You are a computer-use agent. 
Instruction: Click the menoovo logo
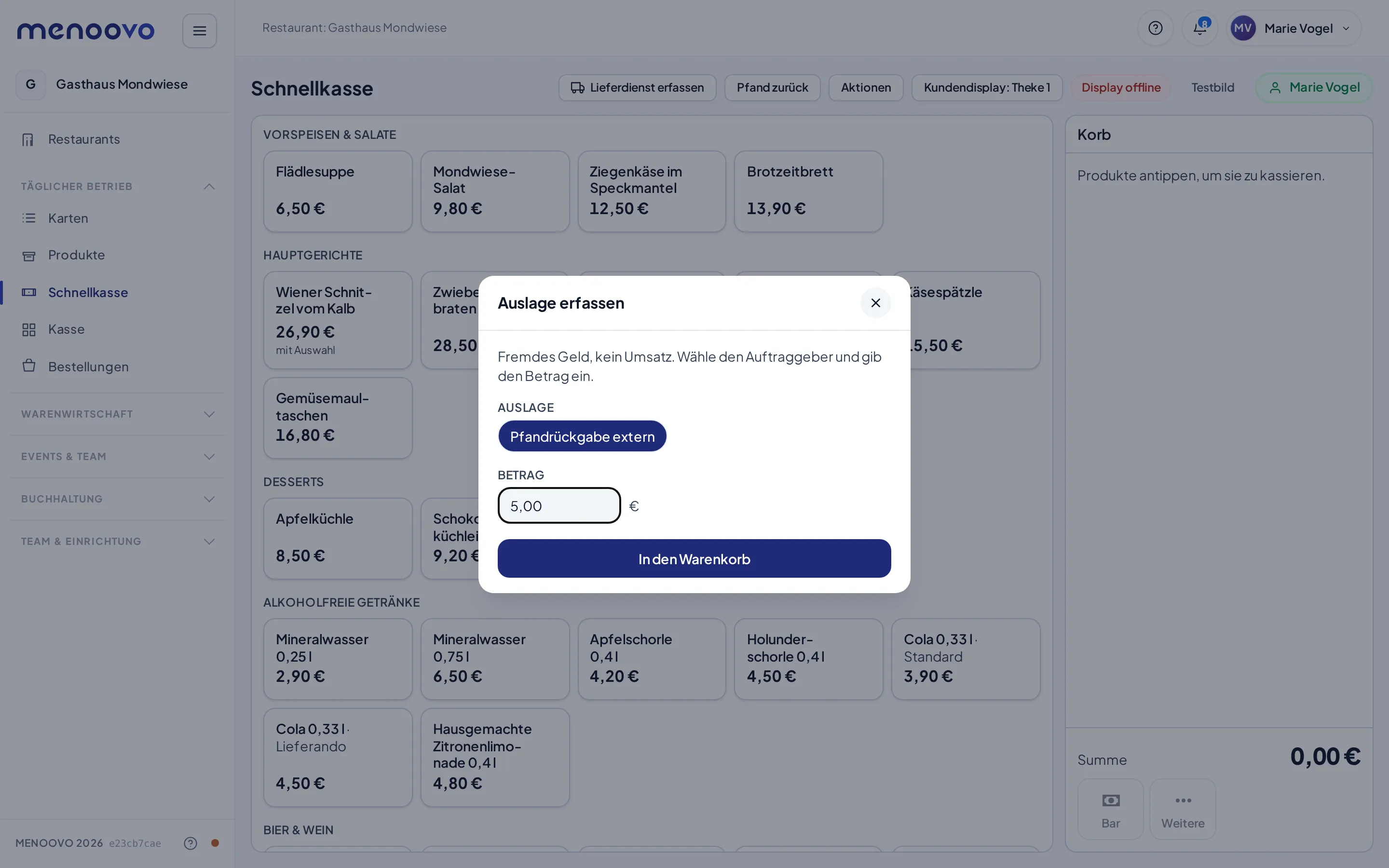(85, 30)
